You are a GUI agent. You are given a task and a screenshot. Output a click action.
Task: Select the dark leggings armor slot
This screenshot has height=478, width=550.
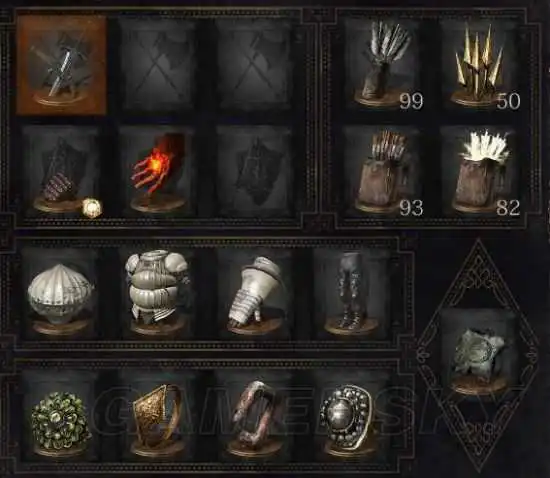click(351, 294)
